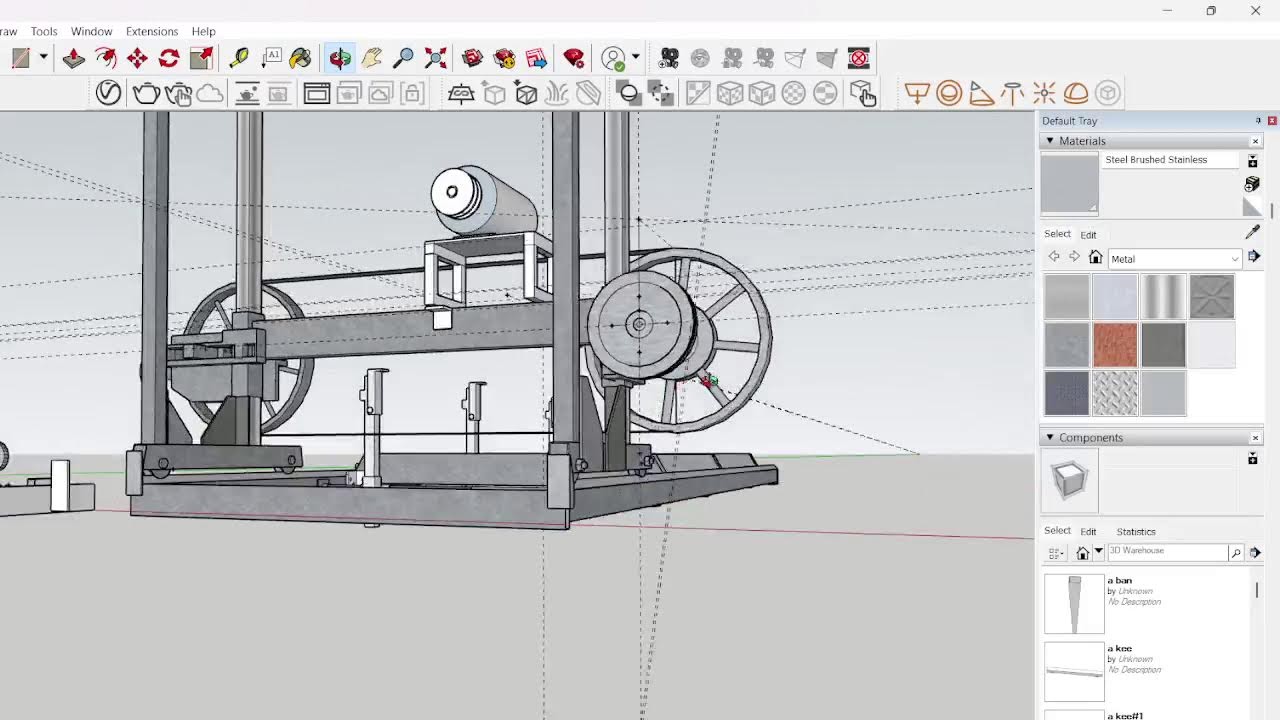The image size is (1280, 720).
Task: Open the account profile dropdown arrow
Action: coord(636,57)
